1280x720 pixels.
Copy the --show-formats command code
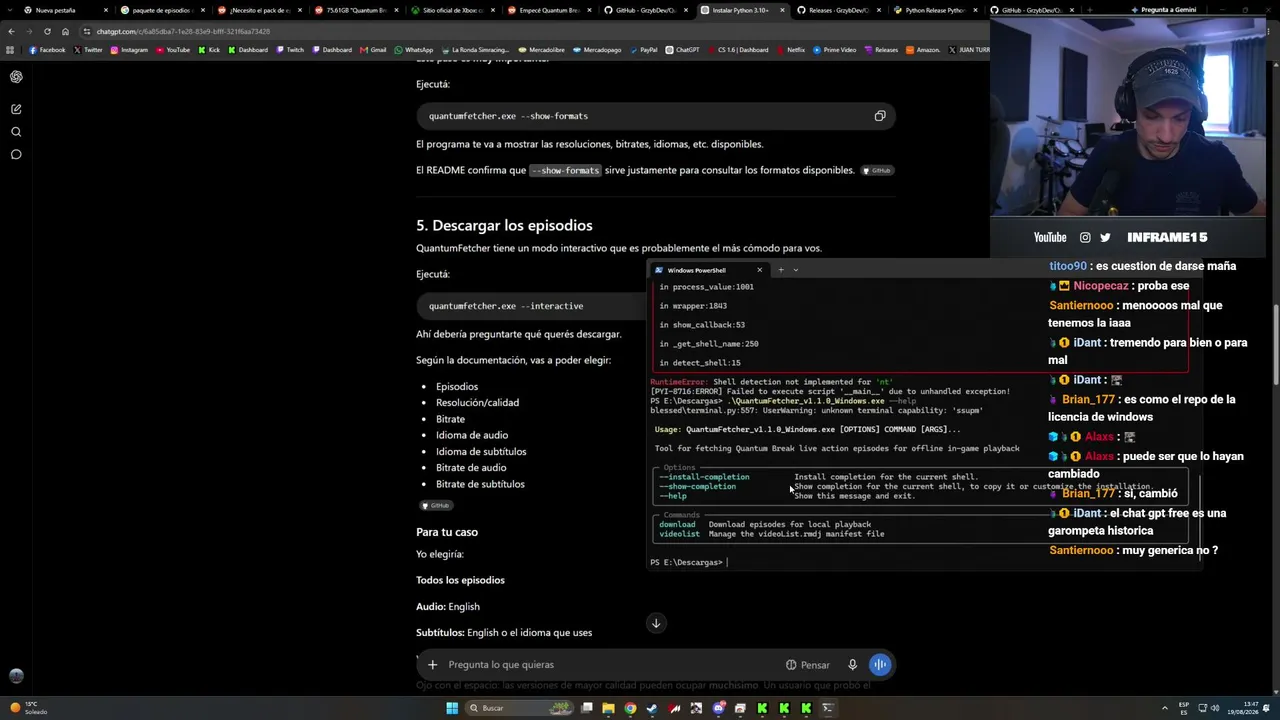tap(880, 116)
